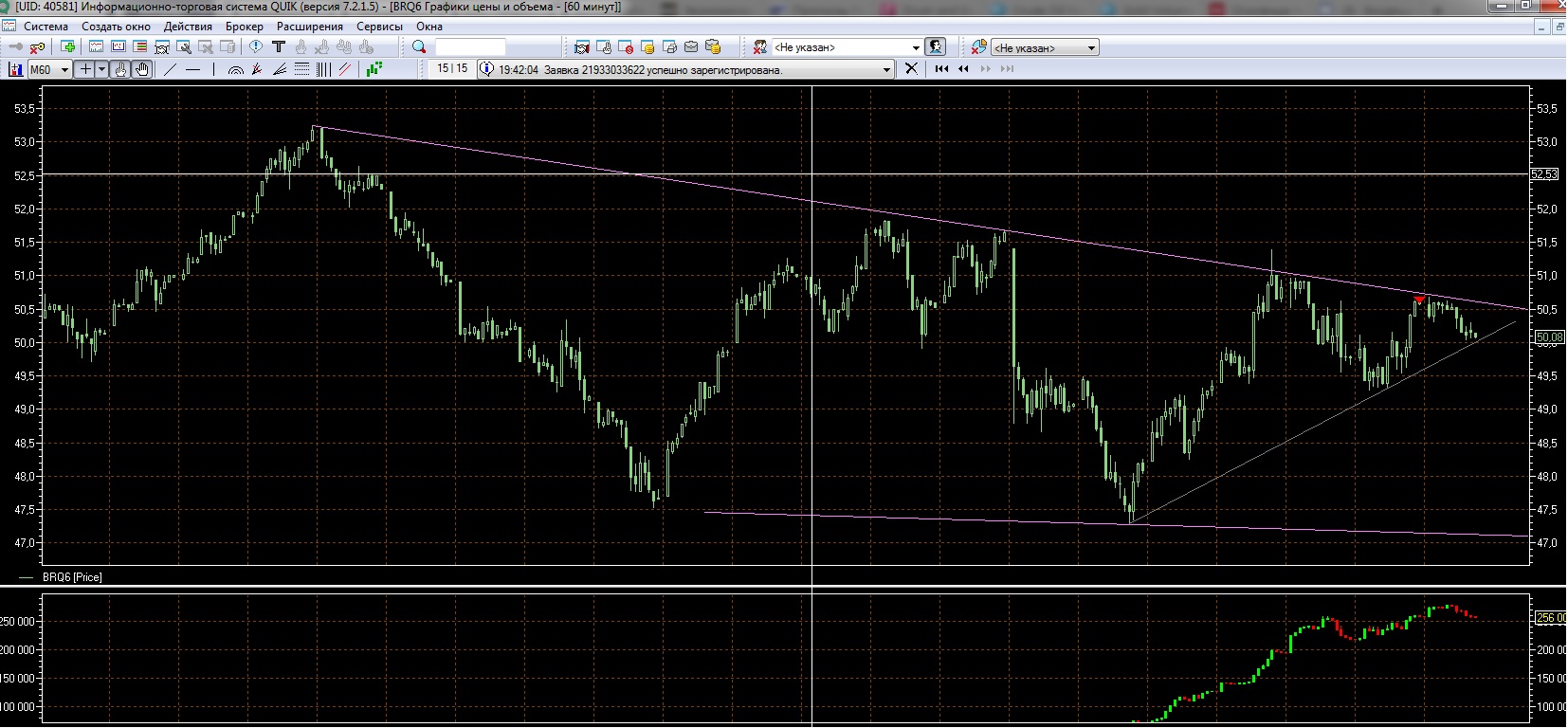The width and height of the screenshot is (1568, 728).
Task: Open the Расширения menu
Action: (x=310, y=27)
